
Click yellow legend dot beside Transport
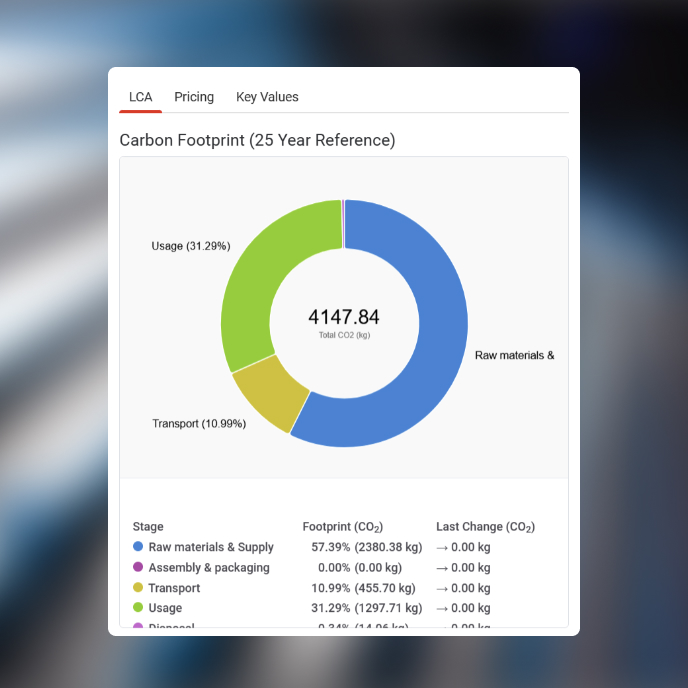pos(138,588)
